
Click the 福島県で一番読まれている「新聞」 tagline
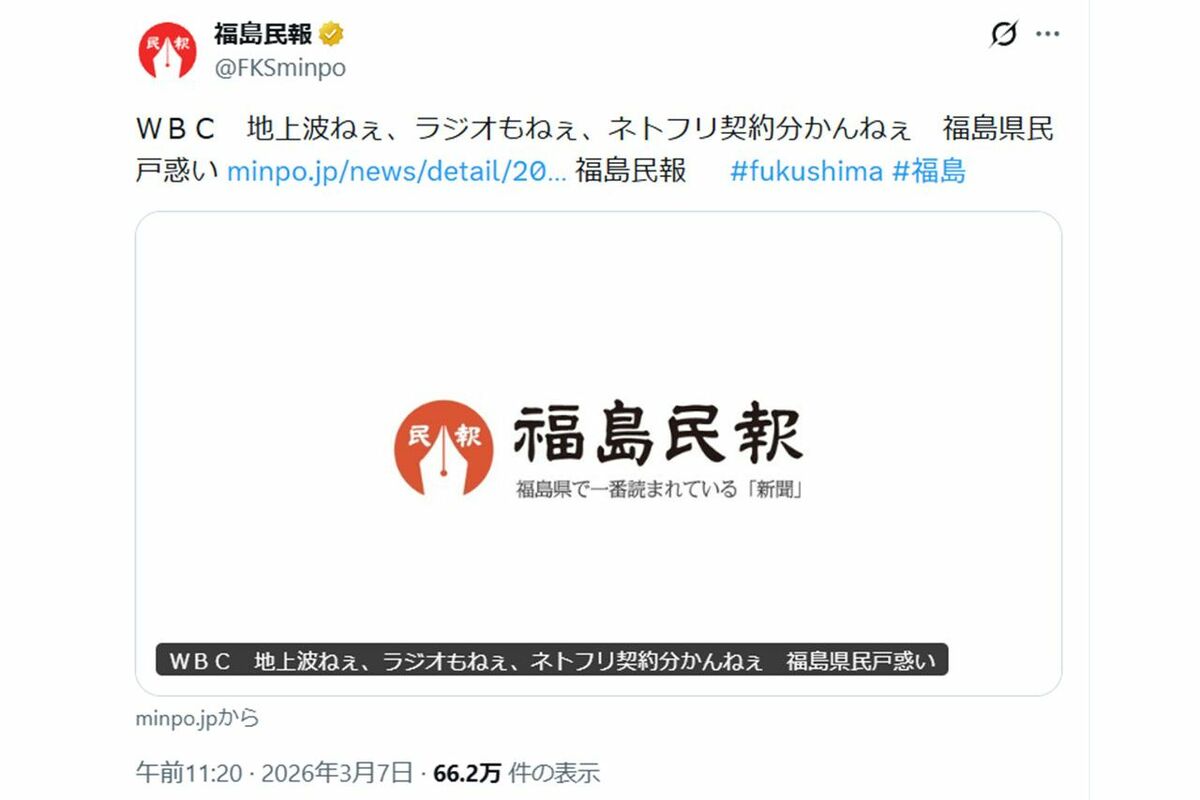tap(659, 490)
